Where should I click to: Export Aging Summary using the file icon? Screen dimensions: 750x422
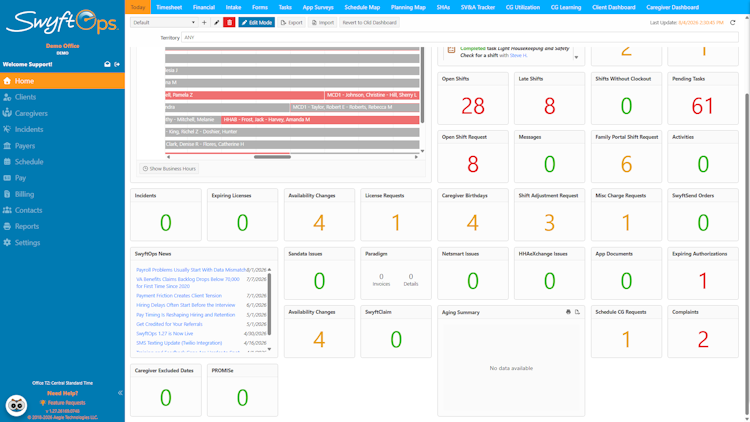click(x=577, y=312)
